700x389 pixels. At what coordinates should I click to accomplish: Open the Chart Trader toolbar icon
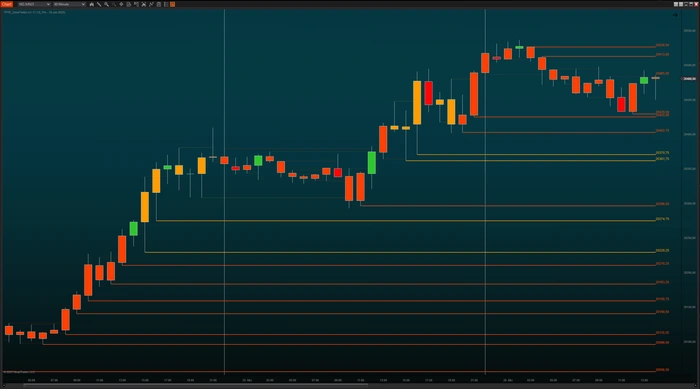136,4
